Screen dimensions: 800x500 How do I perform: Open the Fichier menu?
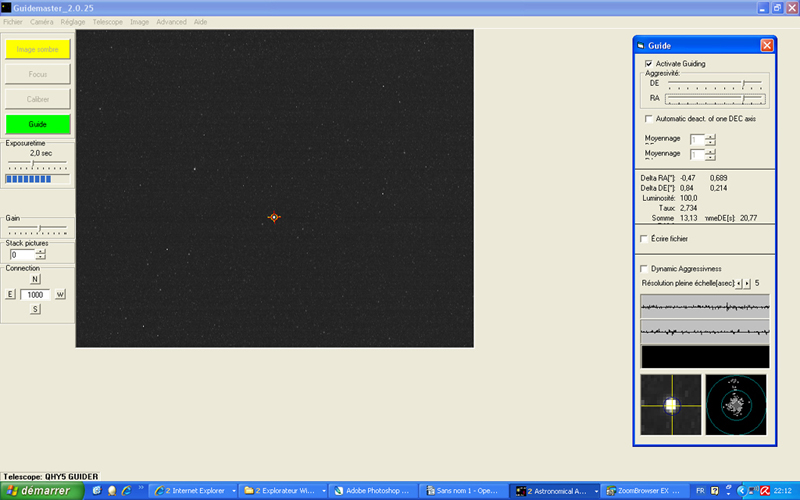[x=13, y=22]
